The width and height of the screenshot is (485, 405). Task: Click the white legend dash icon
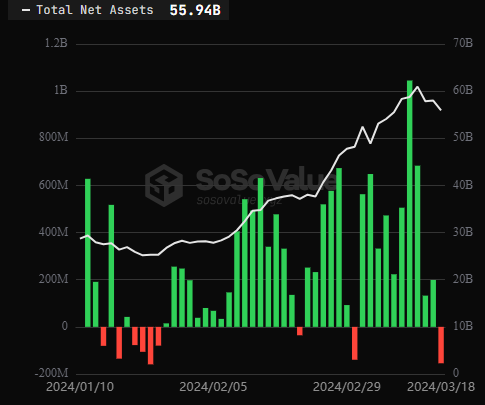click(26, 10)
